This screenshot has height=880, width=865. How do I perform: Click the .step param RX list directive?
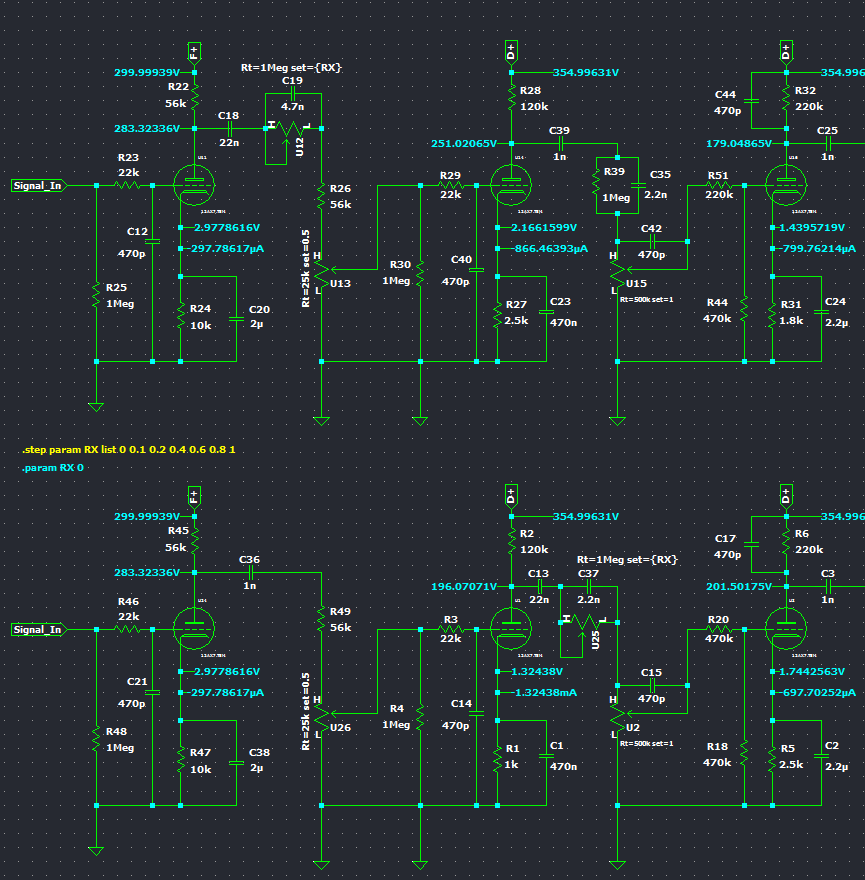coord(128,450)
